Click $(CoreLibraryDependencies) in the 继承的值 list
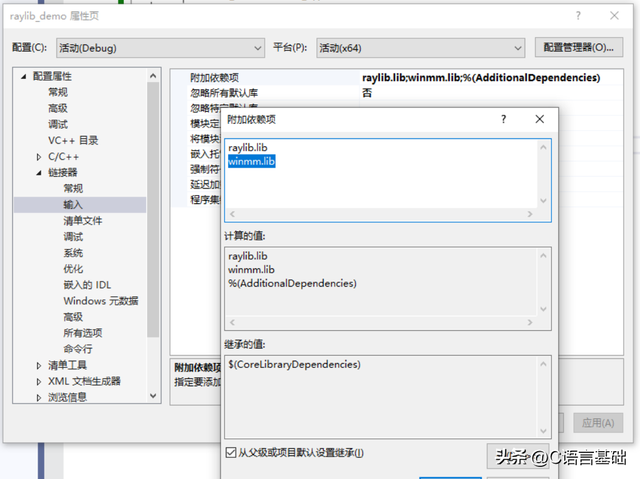This screenshot has width=640, height=479. [x=294, y=364]
